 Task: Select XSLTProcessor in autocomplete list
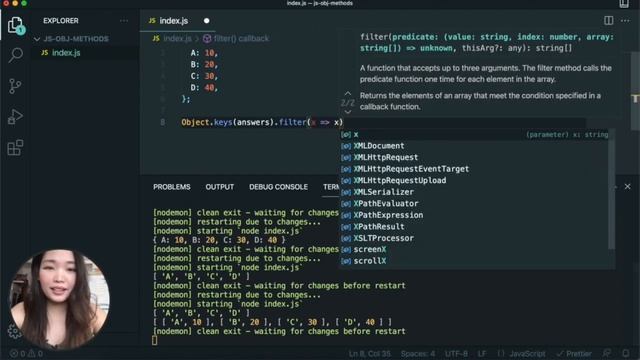point(474,238)
